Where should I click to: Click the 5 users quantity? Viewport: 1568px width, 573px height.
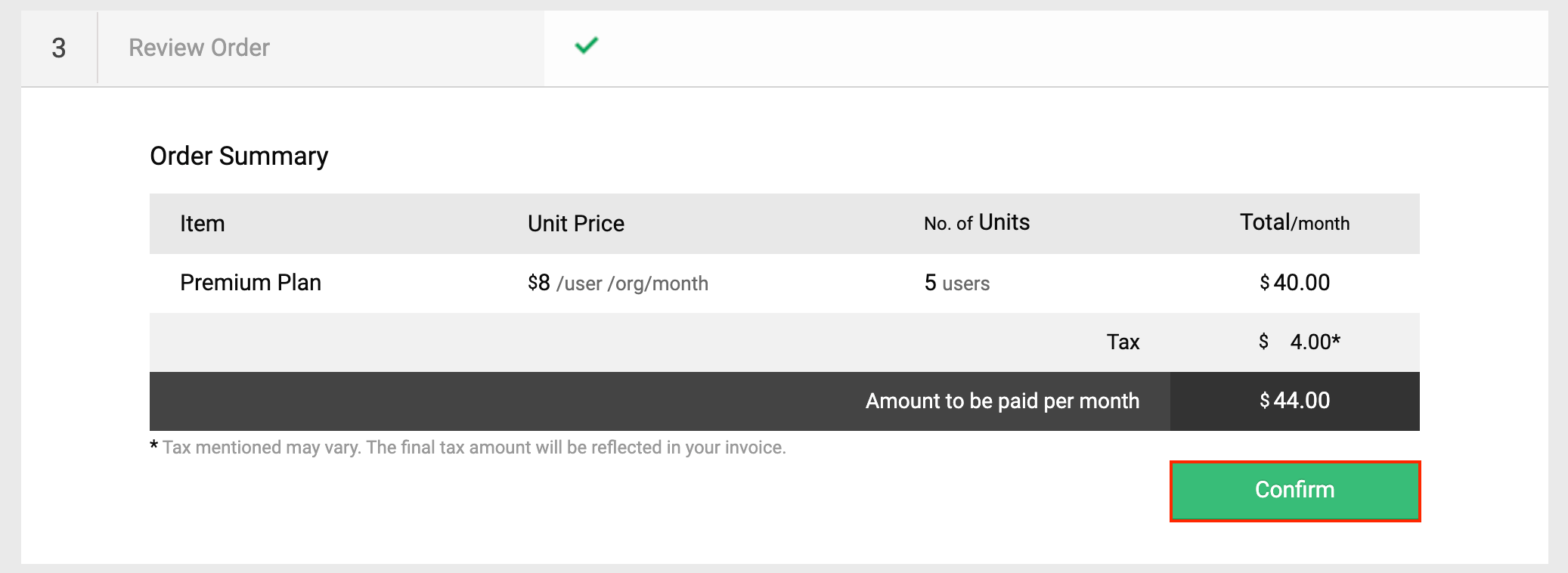[x=956, y=283]
